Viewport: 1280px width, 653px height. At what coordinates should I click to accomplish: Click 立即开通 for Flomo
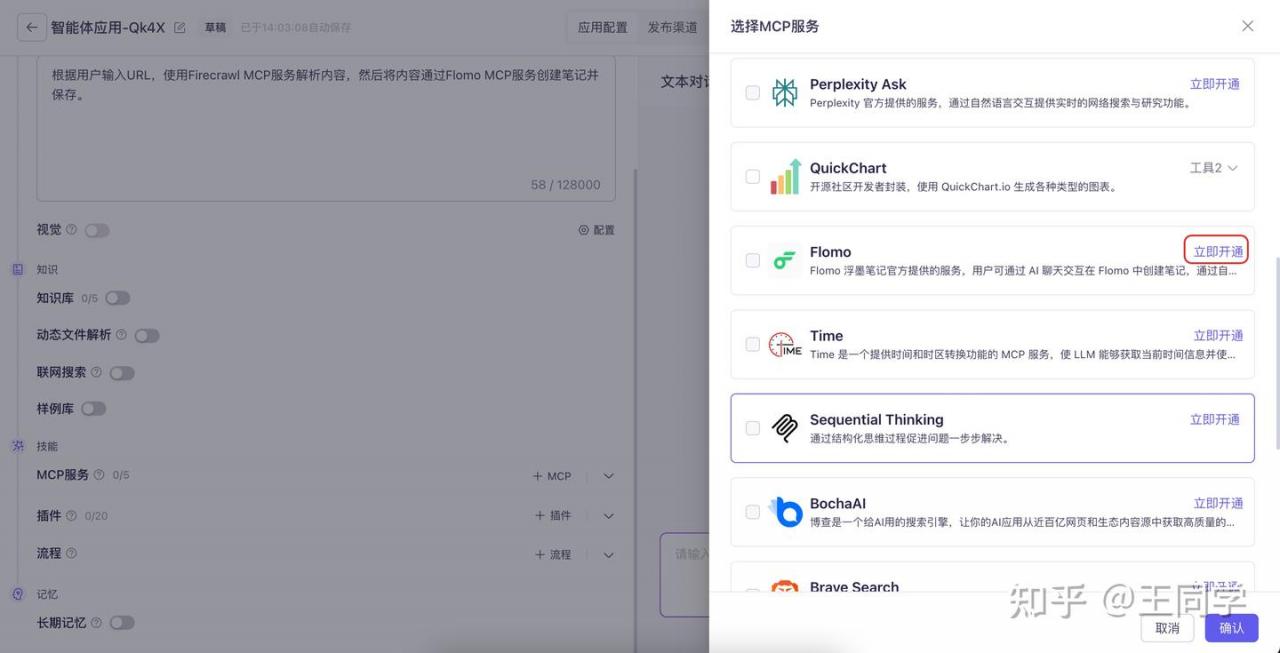[x=1217, y=252]
